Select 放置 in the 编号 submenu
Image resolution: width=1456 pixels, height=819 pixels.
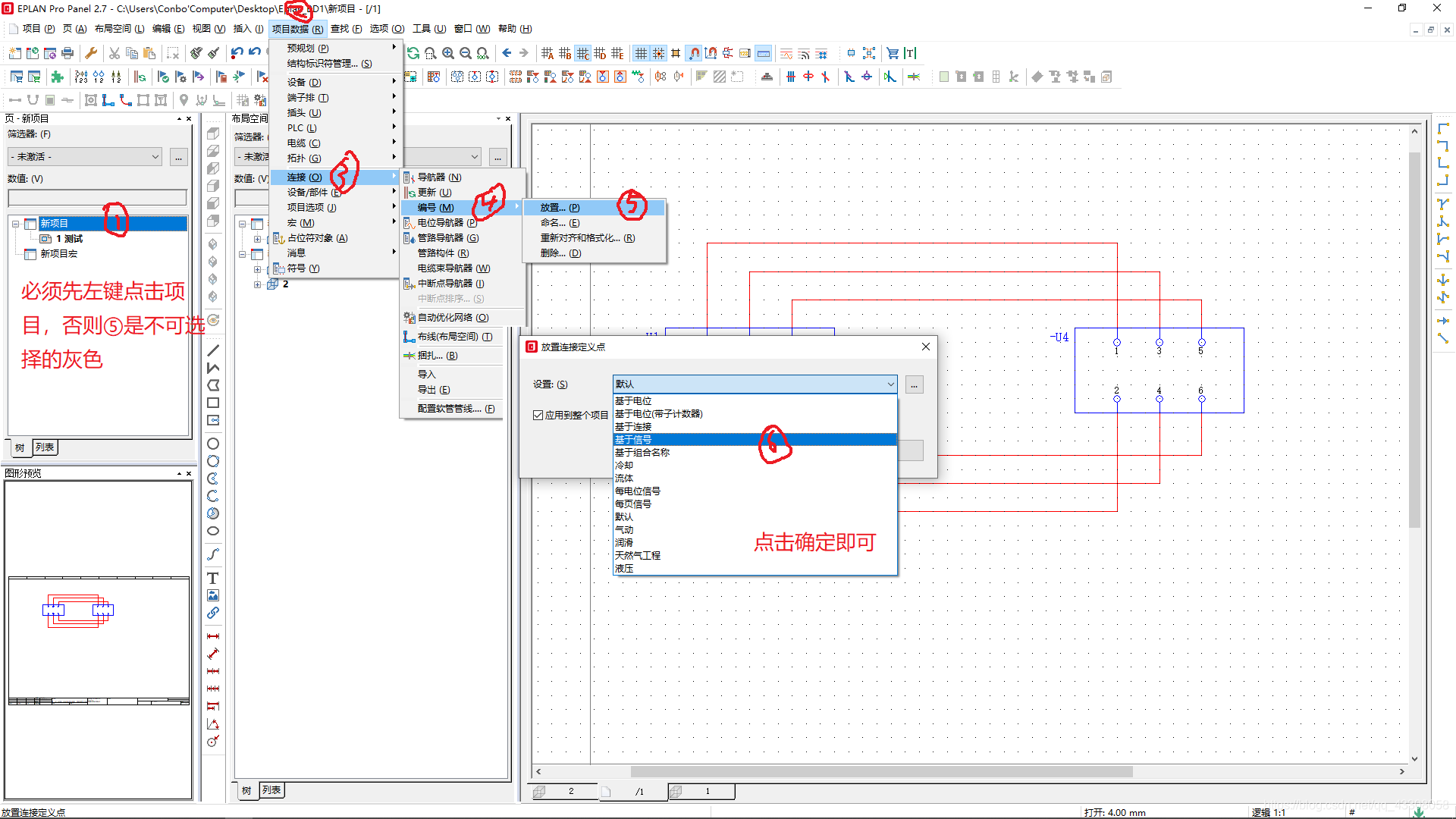coord(560,207)
